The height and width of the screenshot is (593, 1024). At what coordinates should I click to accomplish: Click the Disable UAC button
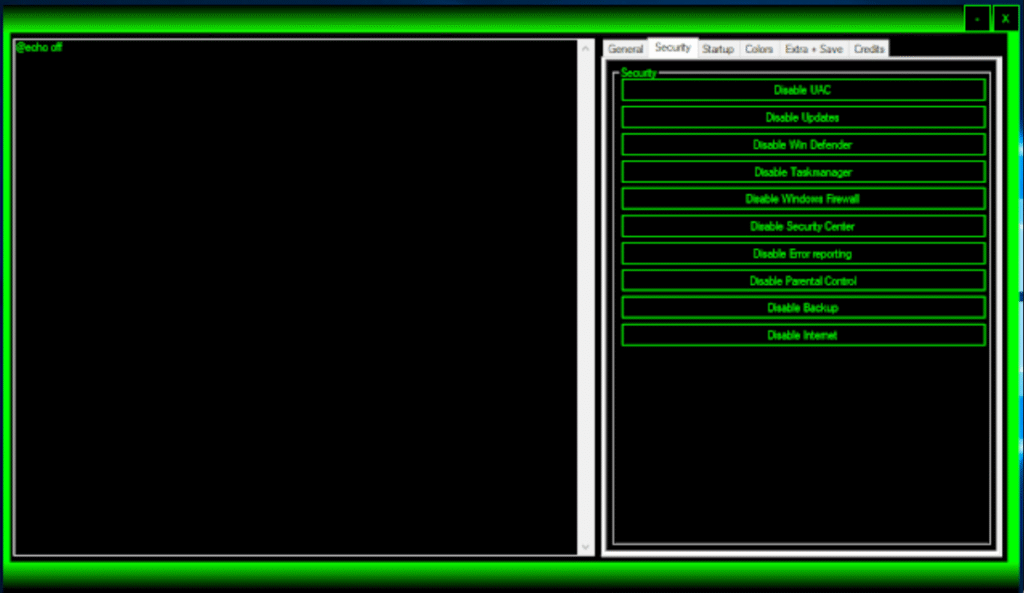803,89
